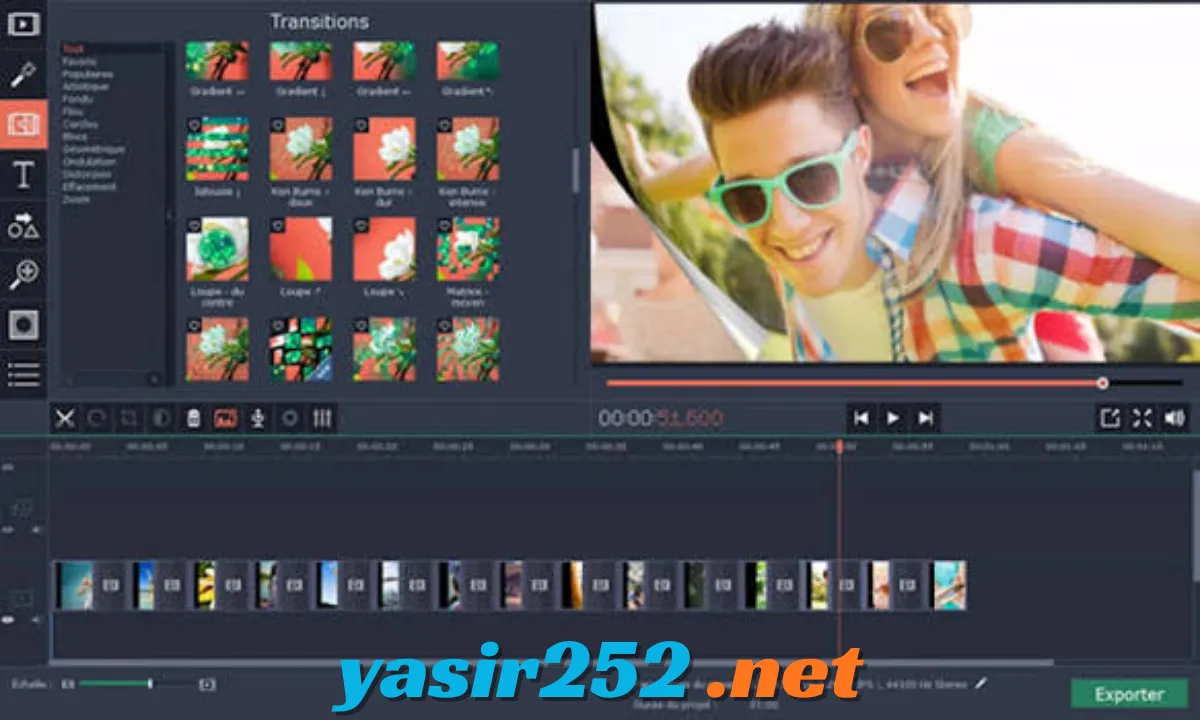
Task: Select the "Favoris" transitions category
Action: tap(80, 61)
